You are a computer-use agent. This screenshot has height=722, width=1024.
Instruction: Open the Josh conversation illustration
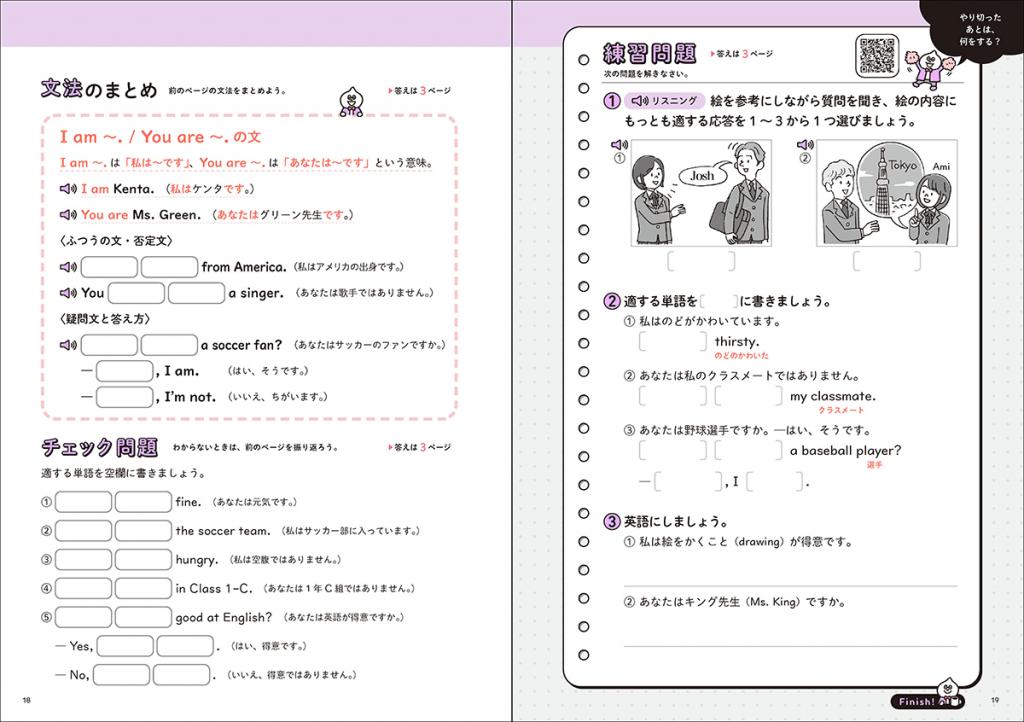701,193
